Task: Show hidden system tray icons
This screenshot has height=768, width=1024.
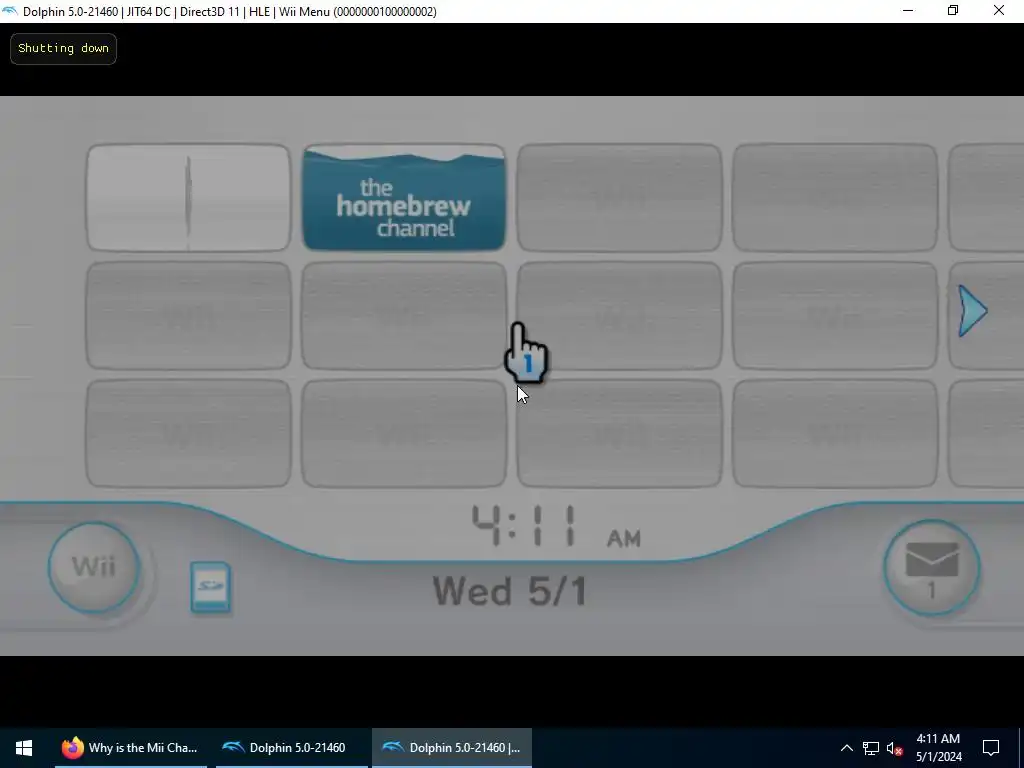Action: (x=846, y=748)
